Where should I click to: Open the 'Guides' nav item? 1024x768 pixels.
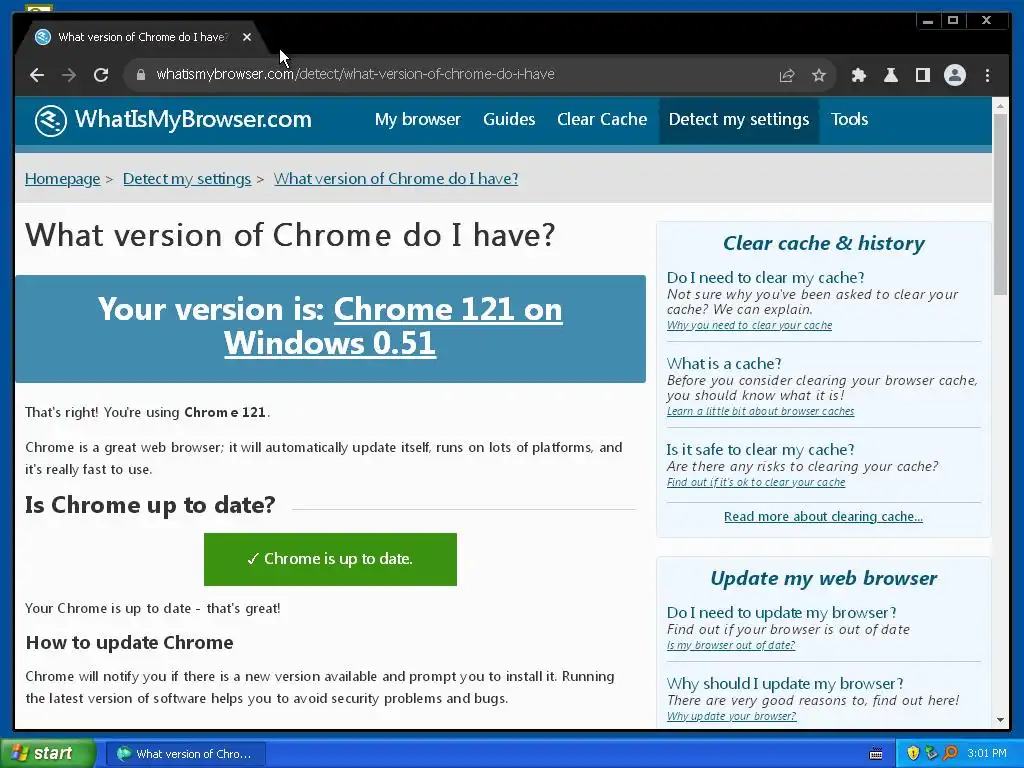pyautogui.click(x=509, y=120)
